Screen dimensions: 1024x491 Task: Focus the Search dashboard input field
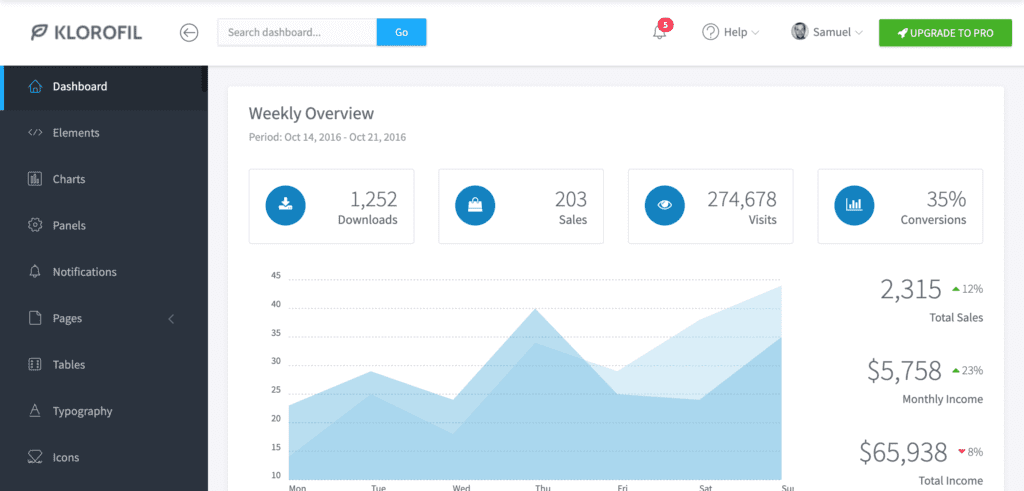point(297,32)
